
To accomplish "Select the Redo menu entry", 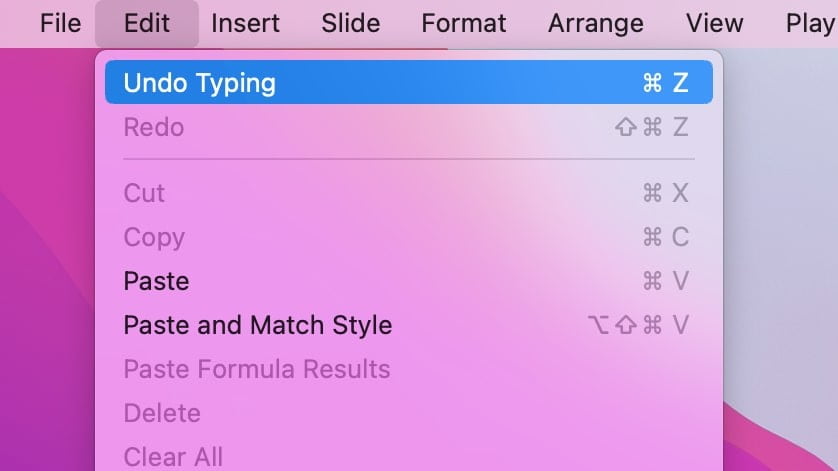I will pos(409,127).
